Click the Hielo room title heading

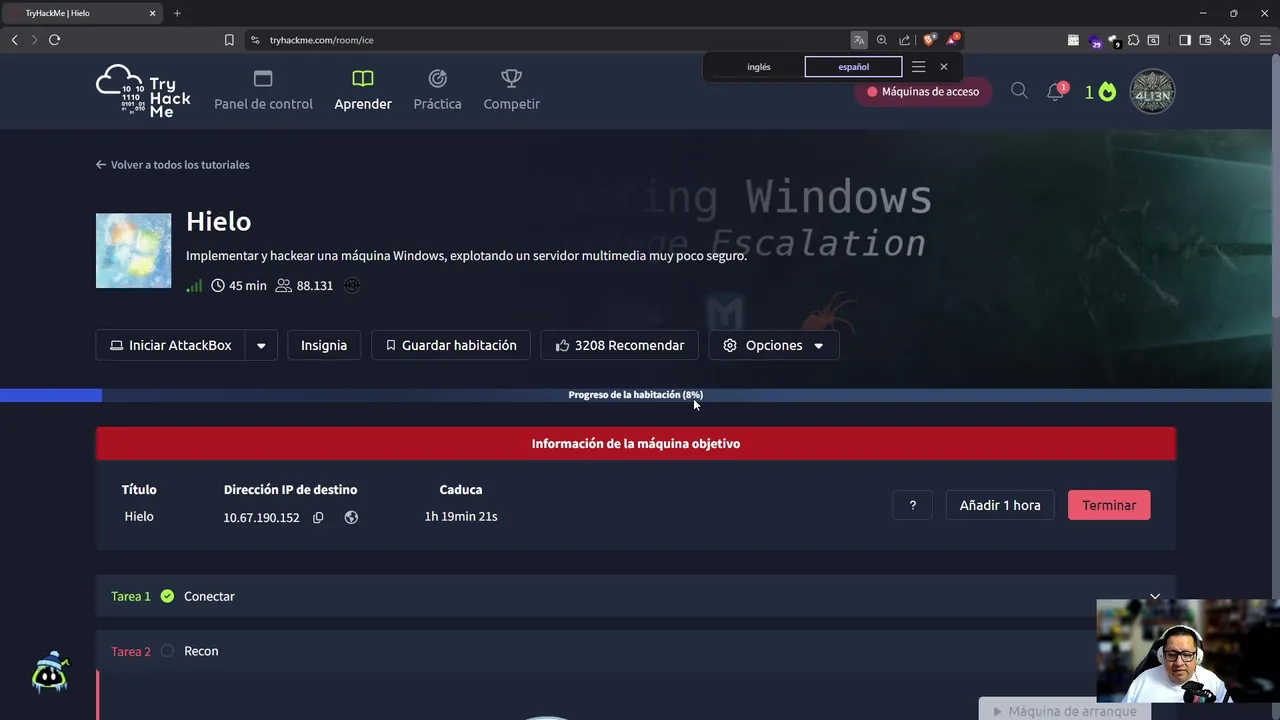pos(218,221)
